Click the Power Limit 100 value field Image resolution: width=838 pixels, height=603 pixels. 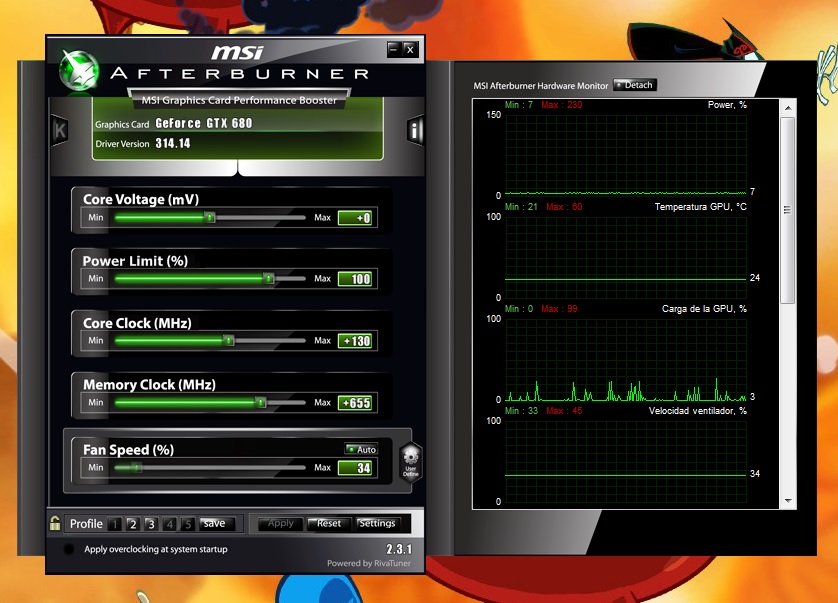pos(355,279)
